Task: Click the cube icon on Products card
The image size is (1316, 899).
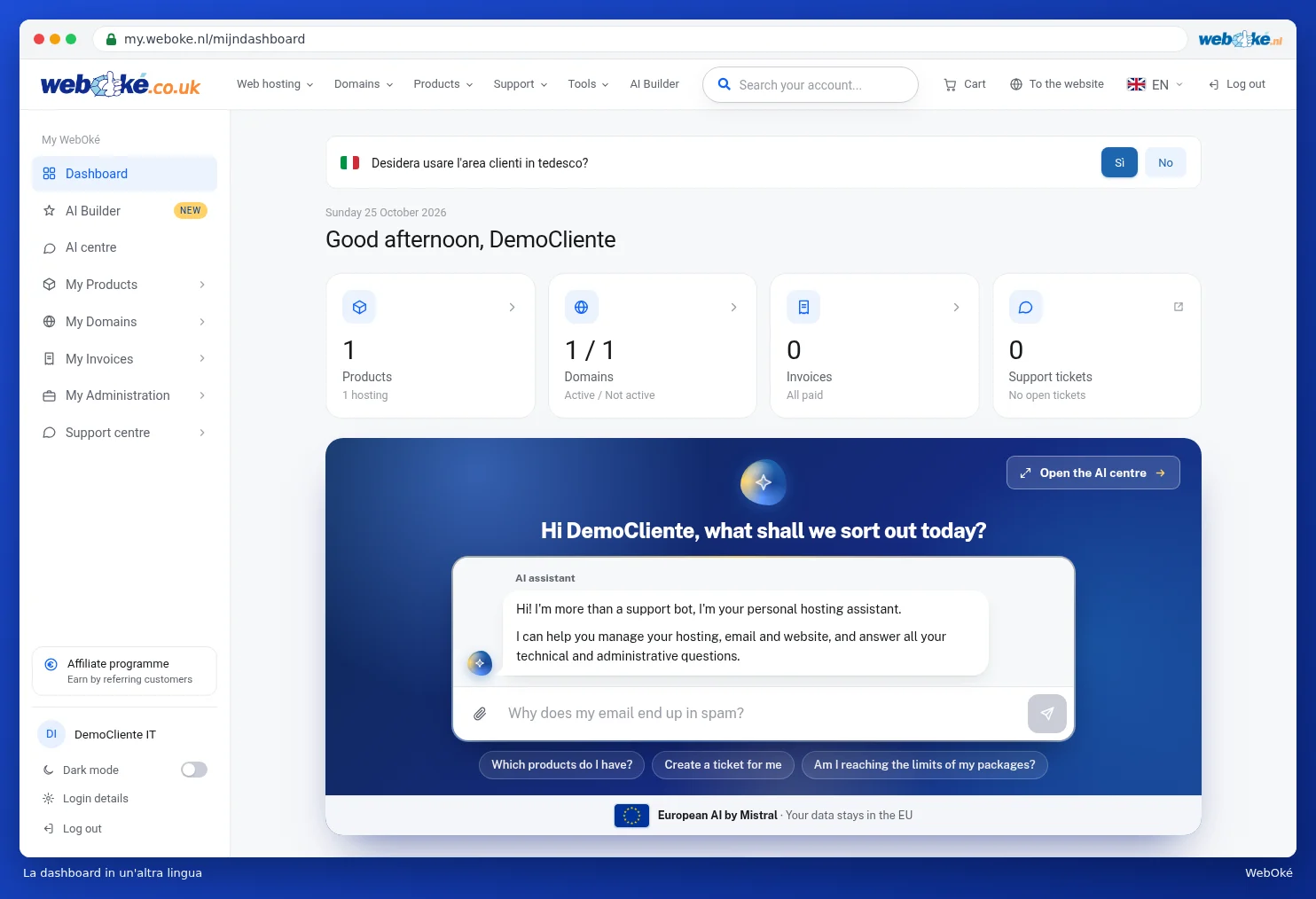Action: point(359,307)
